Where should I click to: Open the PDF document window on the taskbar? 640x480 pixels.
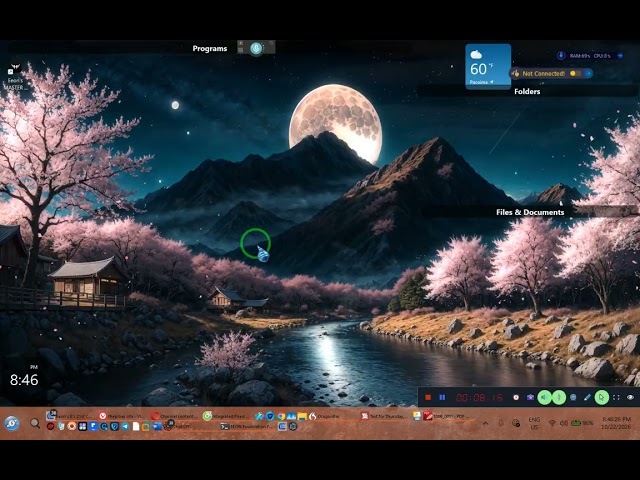tap(447, 416)
